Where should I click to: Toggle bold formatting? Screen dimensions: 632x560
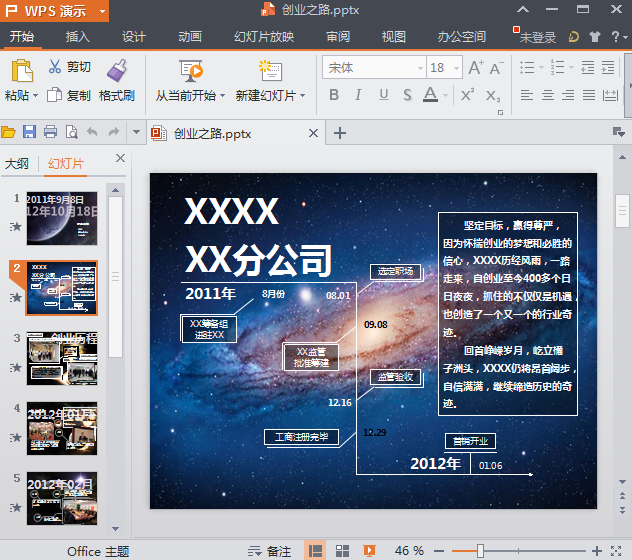click(x=334, y=95)
